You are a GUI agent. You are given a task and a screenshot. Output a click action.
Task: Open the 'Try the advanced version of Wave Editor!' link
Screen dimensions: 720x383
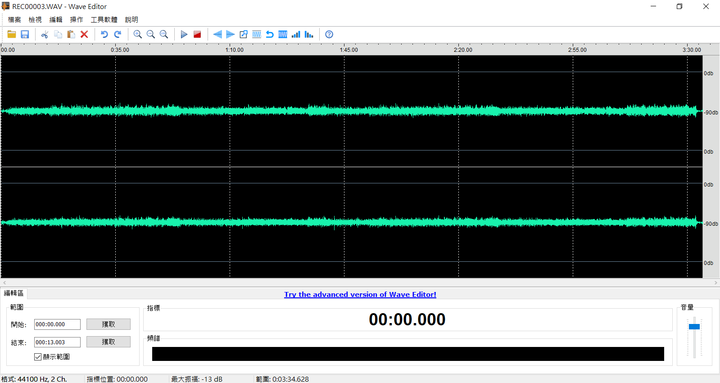coord(360,294)
